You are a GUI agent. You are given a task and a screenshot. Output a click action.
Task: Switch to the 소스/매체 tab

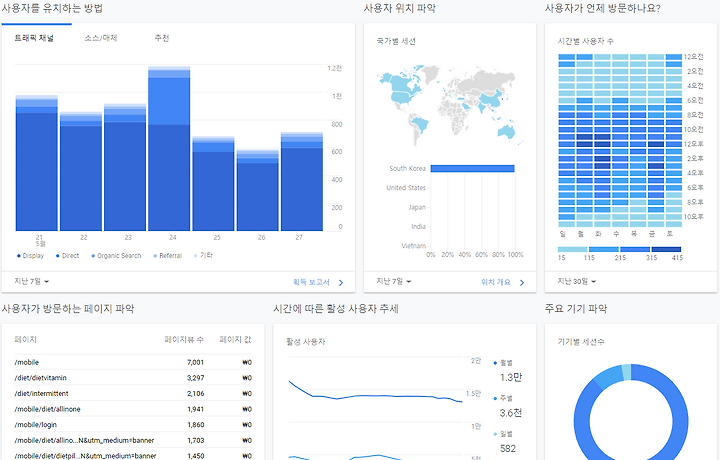click(x=101, y=38)
